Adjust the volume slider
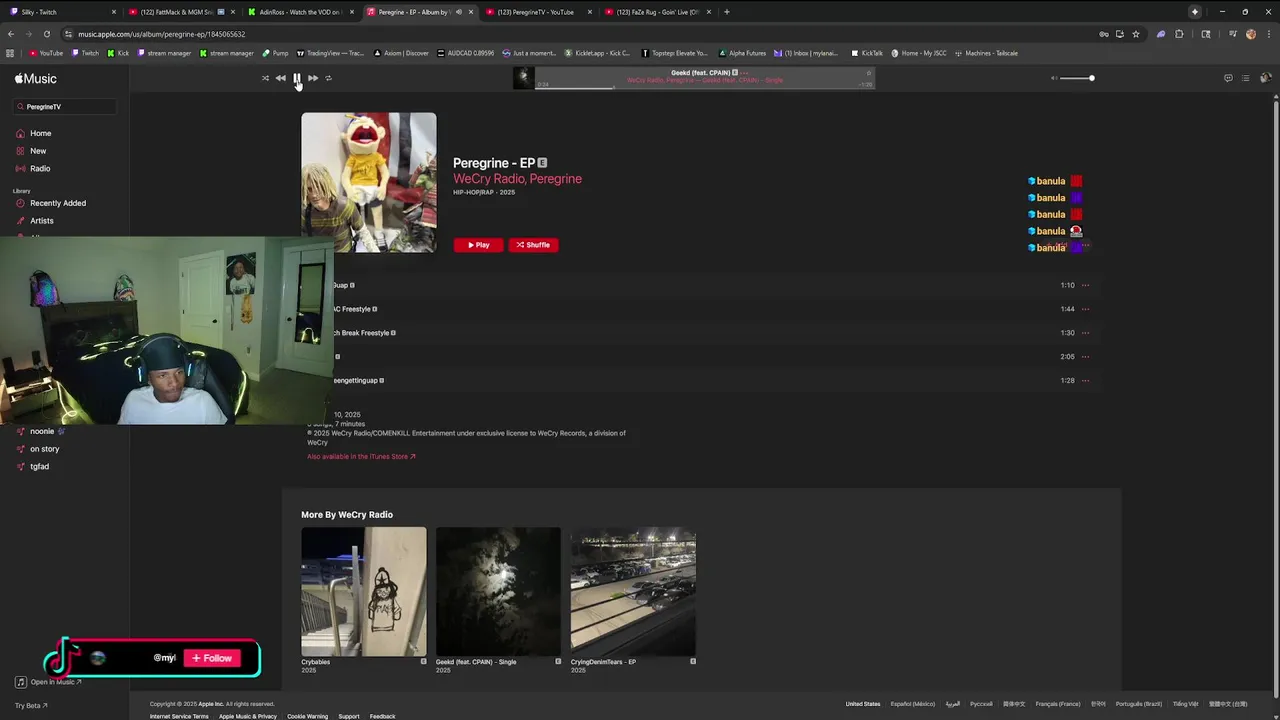 click(1077, 78)
